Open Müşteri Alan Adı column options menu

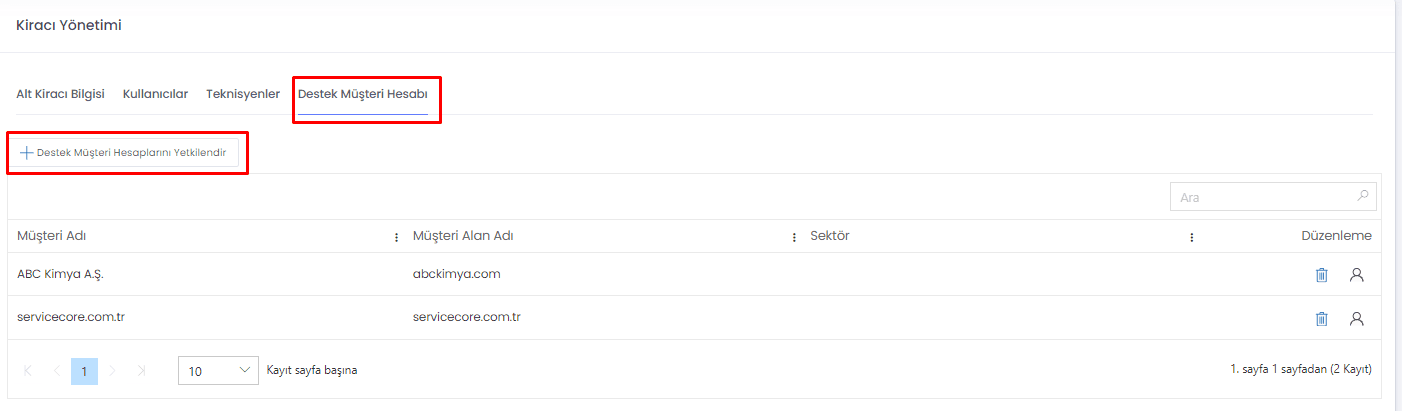[794, 237]
